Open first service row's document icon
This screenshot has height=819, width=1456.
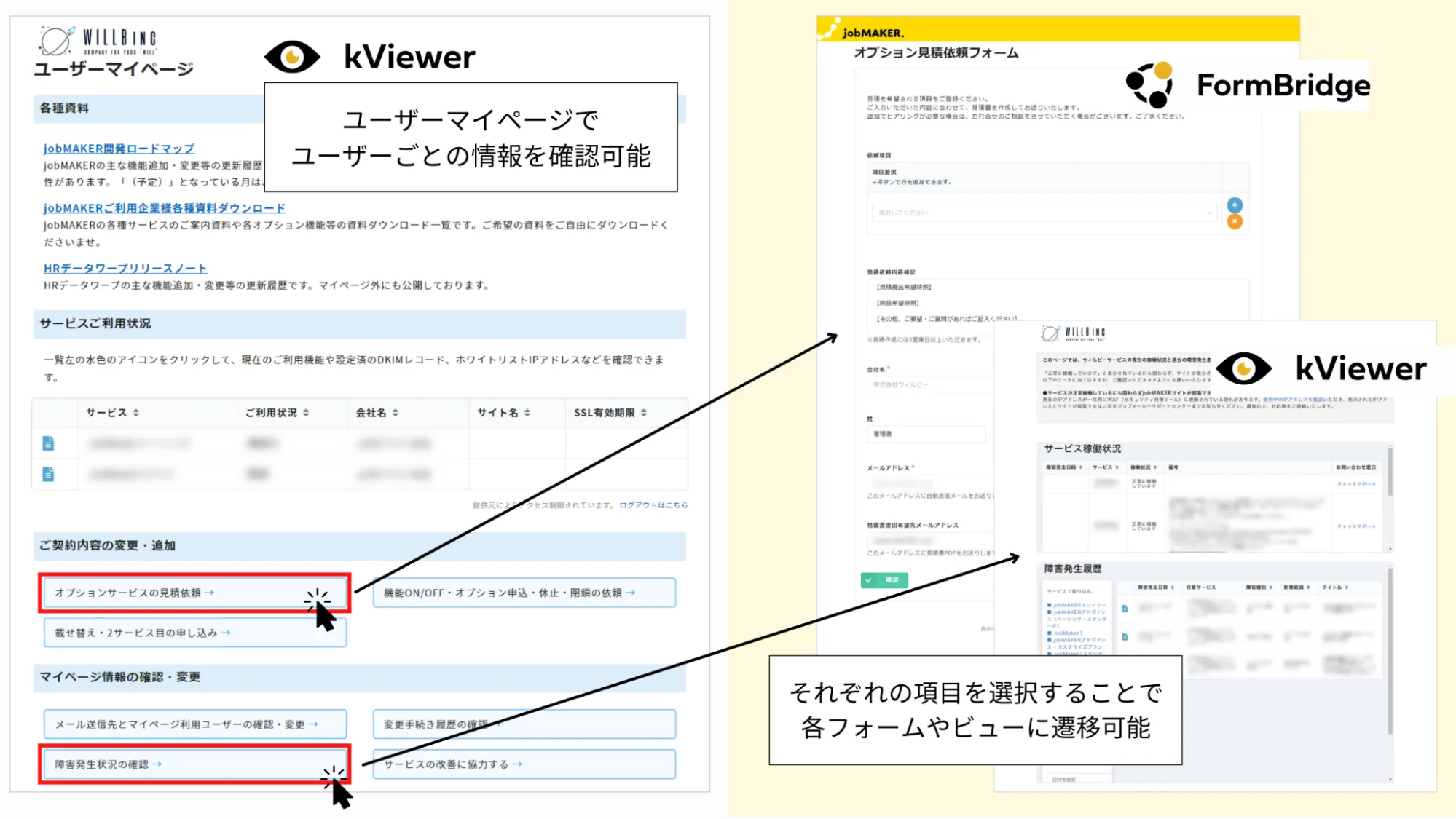coord(48,443)
